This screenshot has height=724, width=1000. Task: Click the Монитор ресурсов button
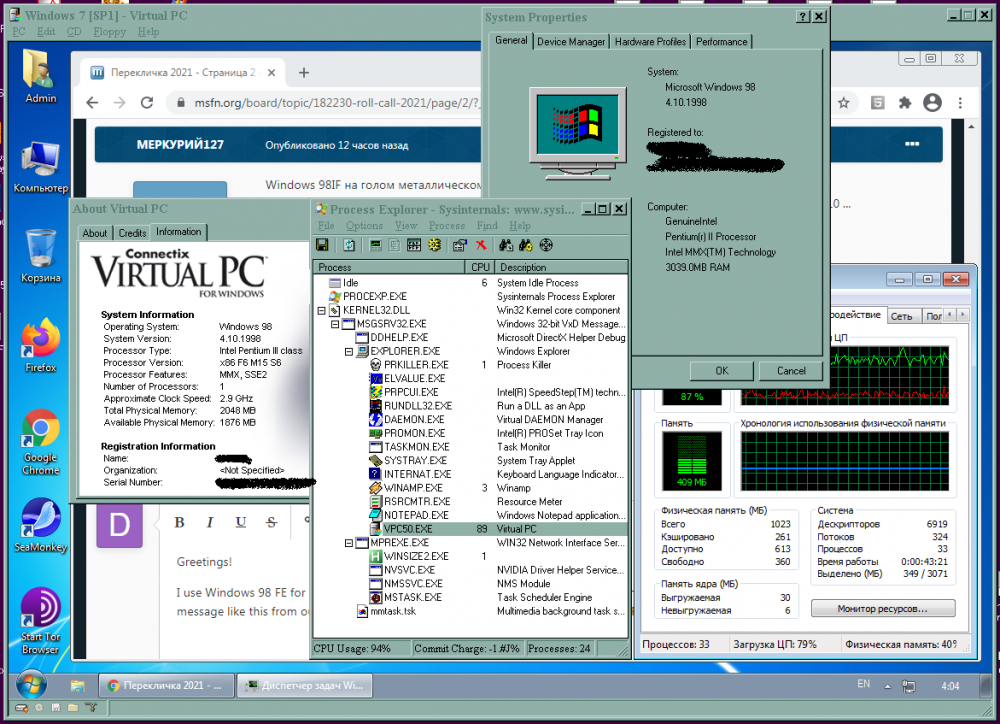[882, 608]
